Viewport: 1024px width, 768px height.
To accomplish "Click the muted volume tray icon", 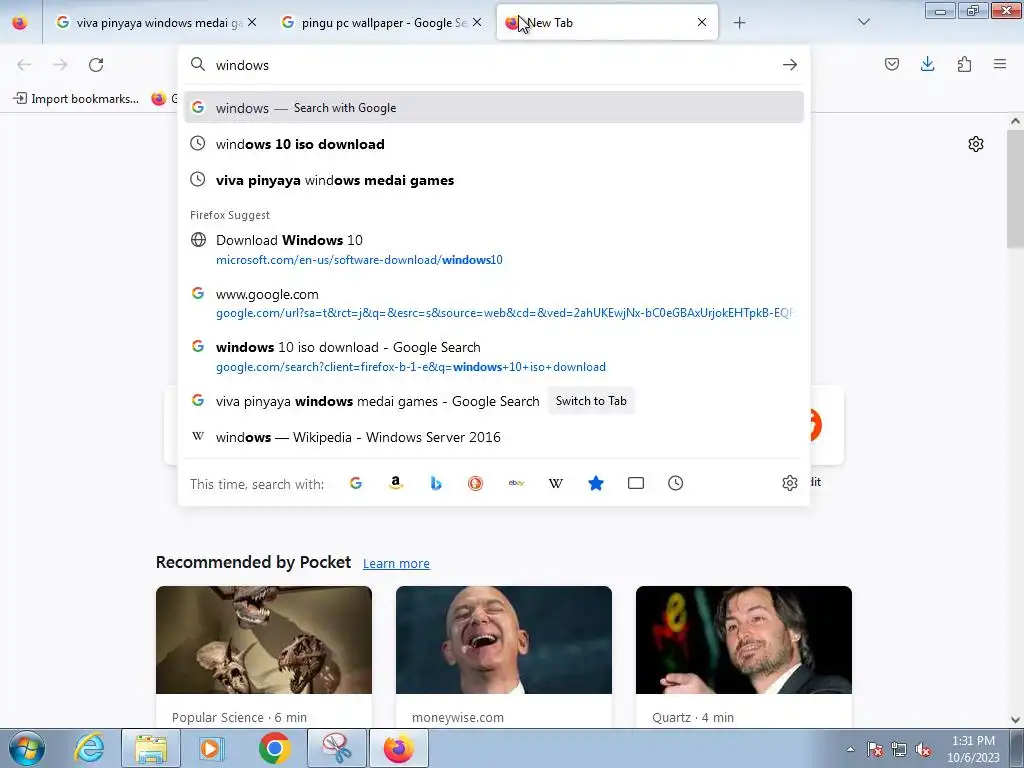I will pyautogui.click(x=923, y=750).
